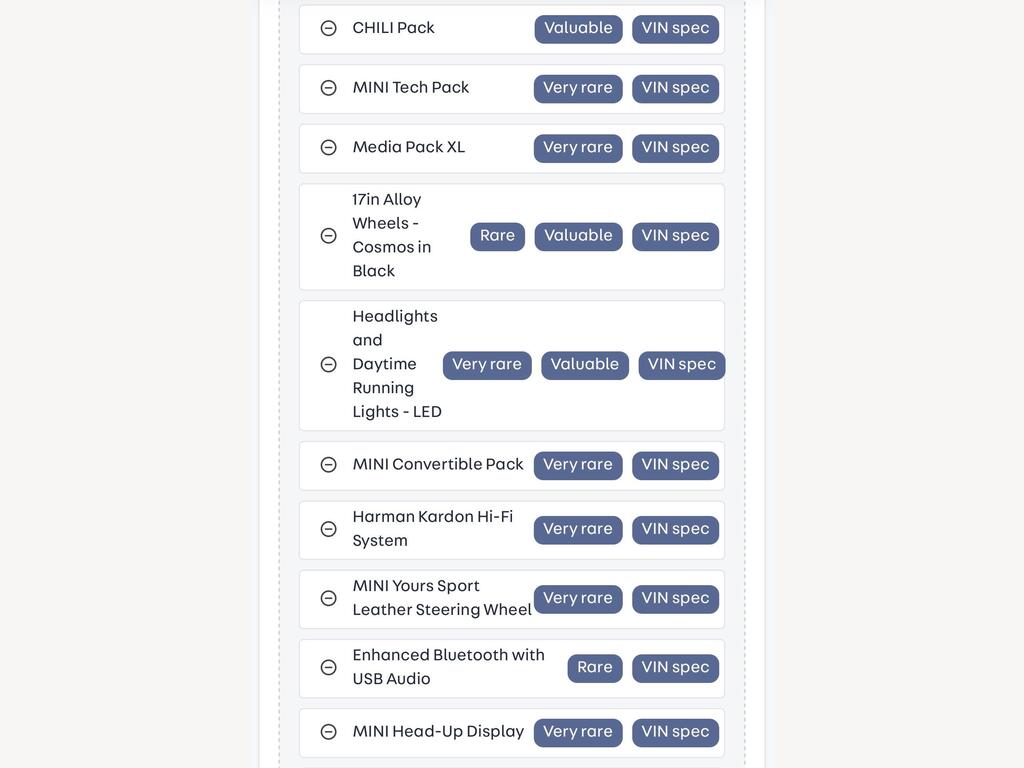The height and width of the screenshot is (768, 1024).
Task: Click the minus icon for 17in Alloy Wheels
Action: 328,236
